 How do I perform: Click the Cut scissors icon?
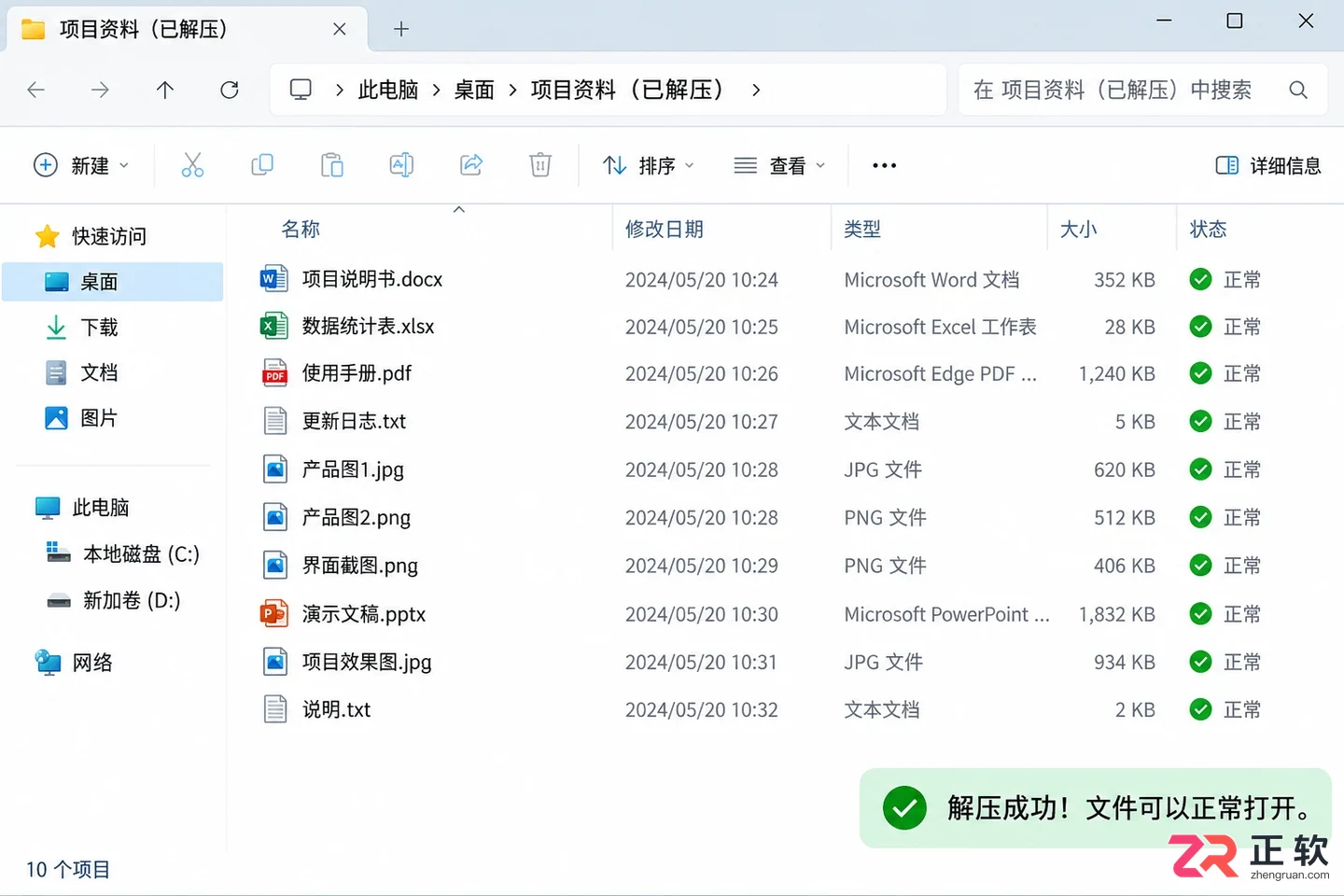tap(192, 165)
